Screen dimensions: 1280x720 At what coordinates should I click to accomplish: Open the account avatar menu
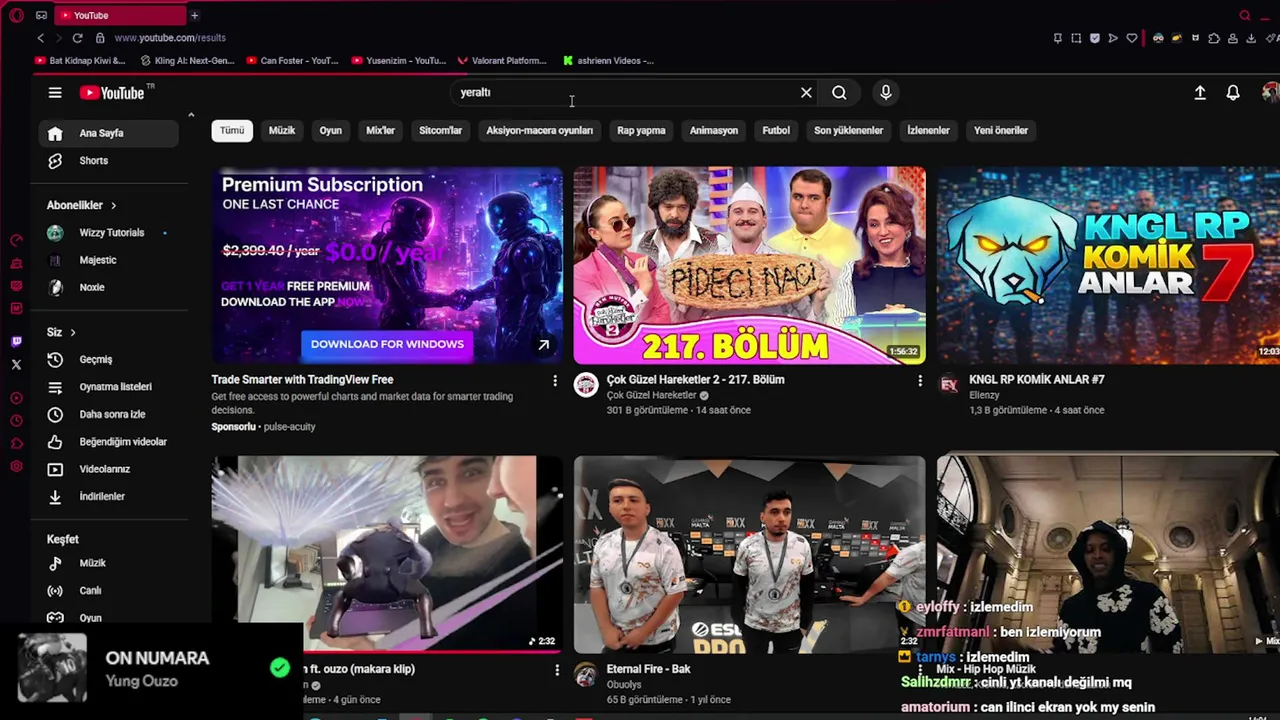coord(1270,92)
